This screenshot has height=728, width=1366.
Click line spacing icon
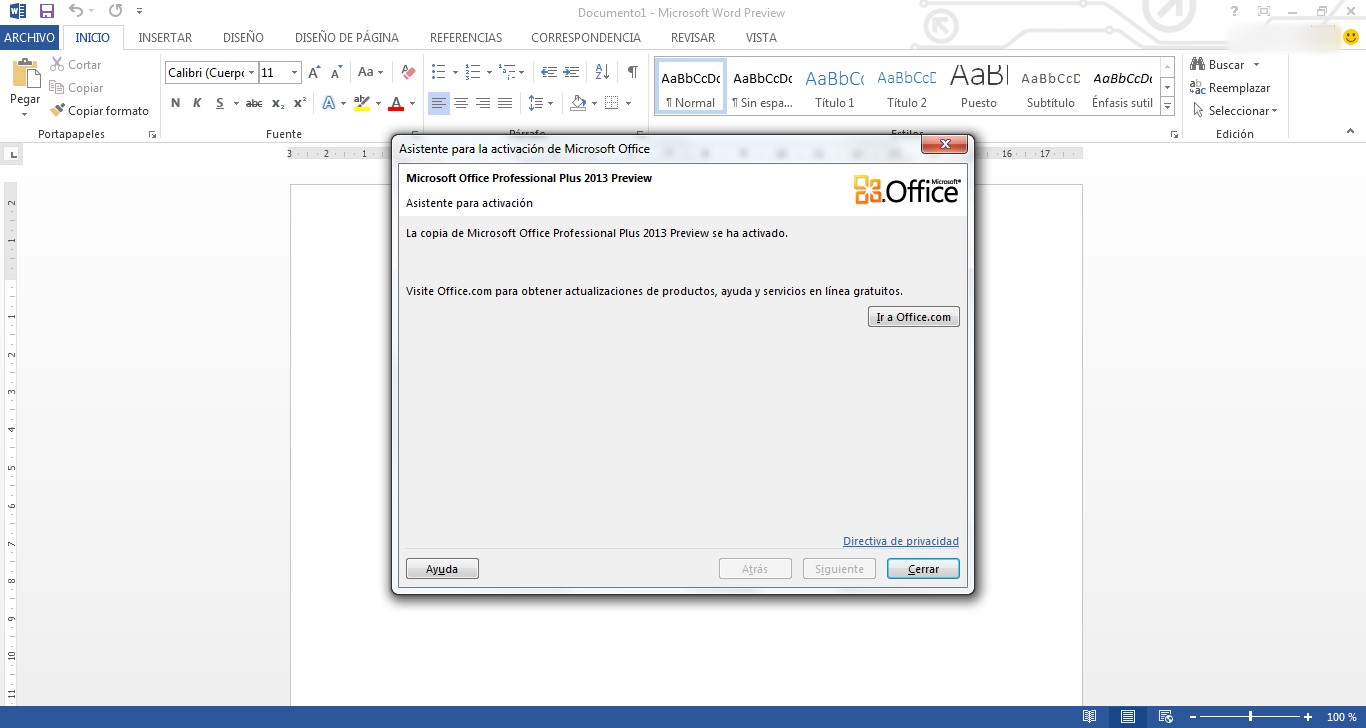tap(535, 103)
